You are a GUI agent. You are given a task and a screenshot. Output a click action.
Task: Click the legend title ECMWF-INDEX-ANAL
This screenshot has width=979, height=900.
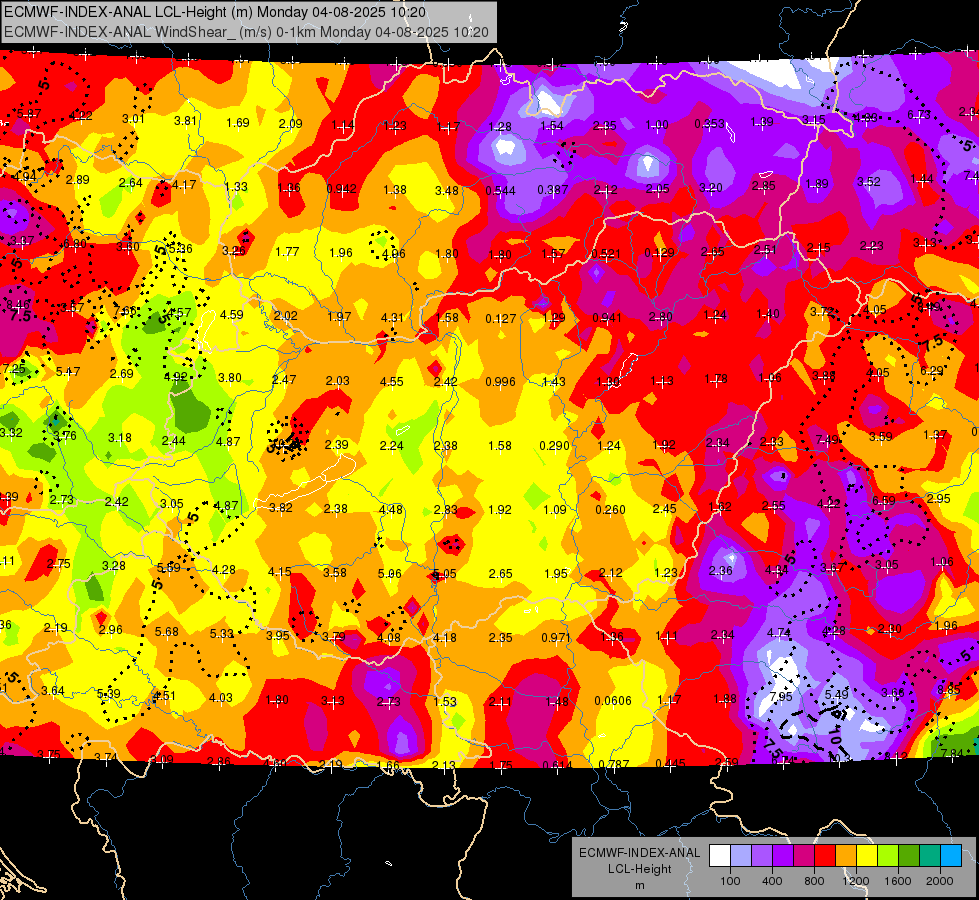tap(639, 853)
